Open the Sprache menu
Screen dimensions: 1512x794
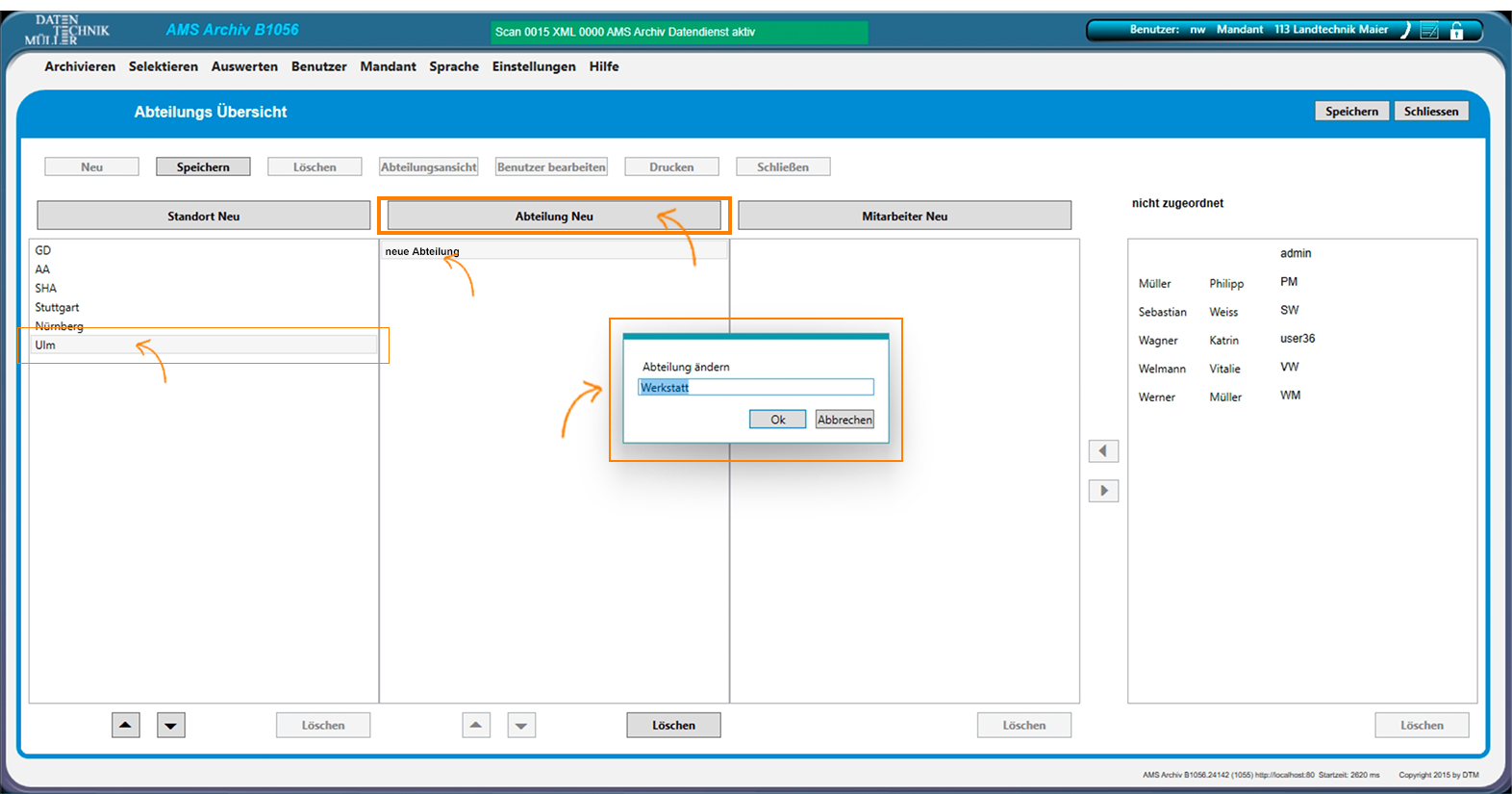coord(454,66)
